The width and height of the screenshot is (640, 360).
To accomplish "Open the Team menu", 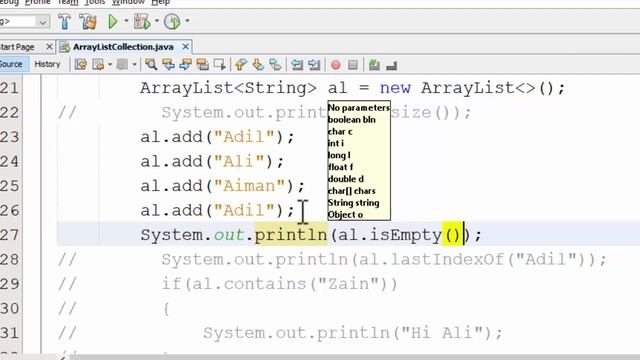I will (x=68, y=2).
